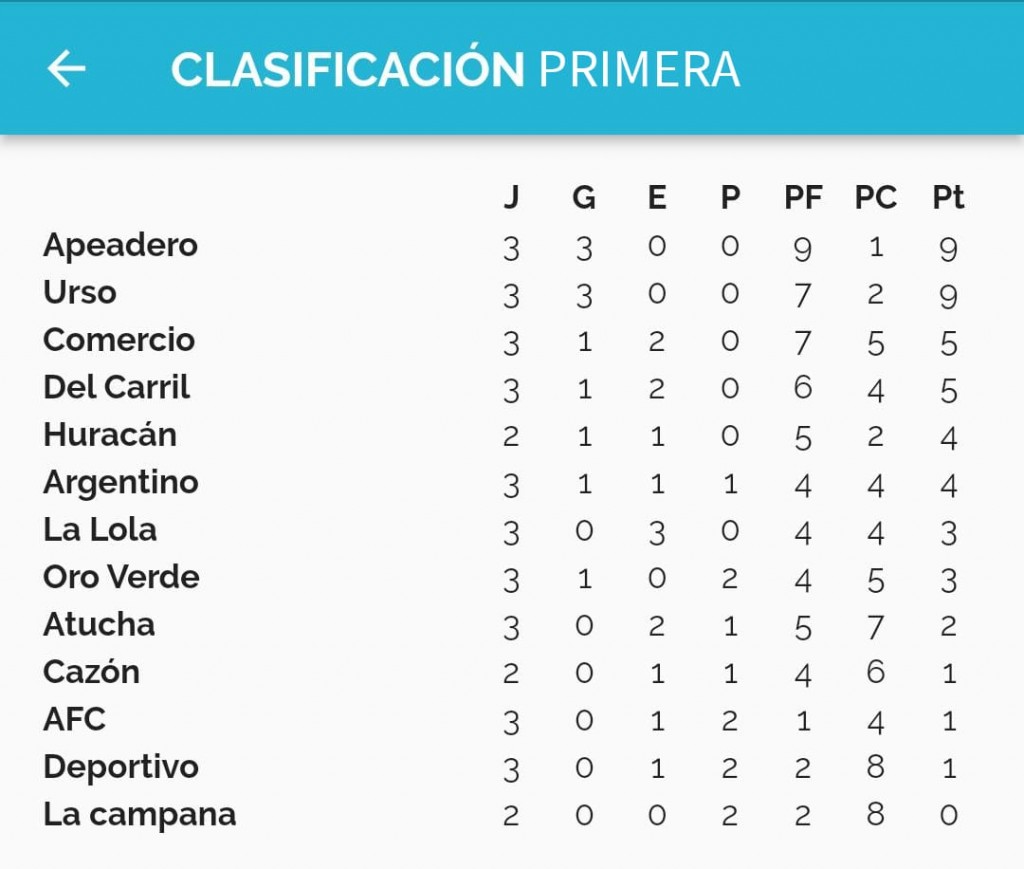This screenshot has height=869, width=1024.
Task: Click the J column header
Action: (x=511, y=198)
